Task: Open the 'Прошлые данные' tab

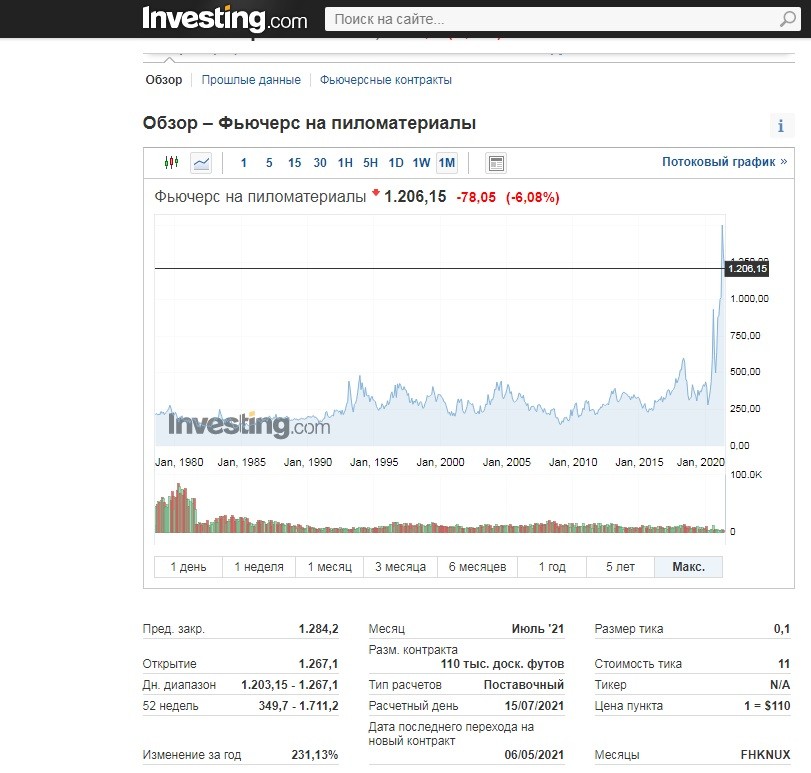Action: [251, 80]
